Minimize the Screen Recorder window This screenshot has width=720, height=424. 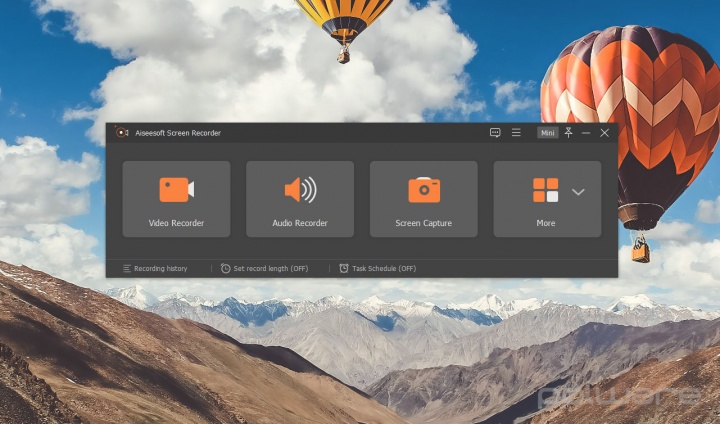(586, 133)
